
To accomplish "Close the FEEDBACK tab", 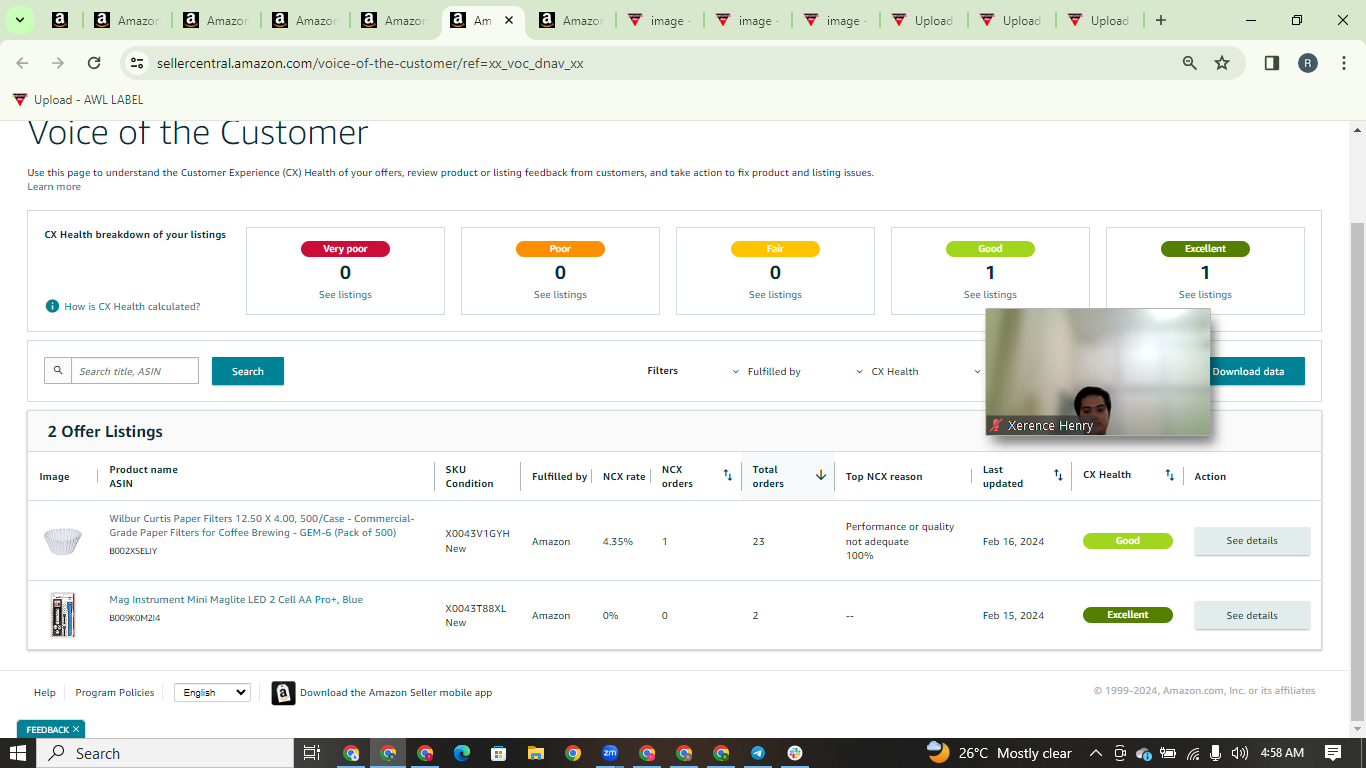I will (x=76, y=730).
